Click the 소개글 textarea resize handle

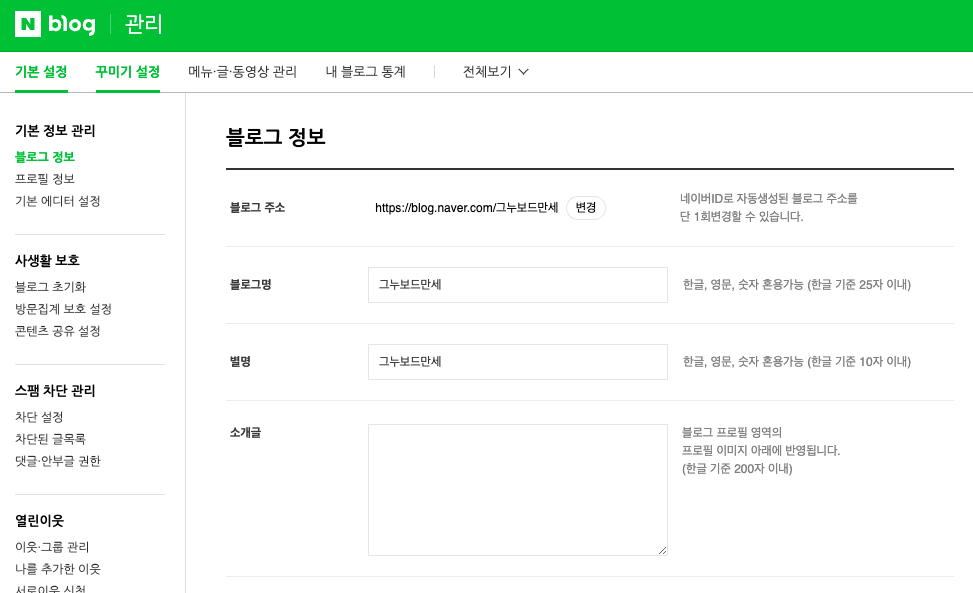(x=662, y=550)
